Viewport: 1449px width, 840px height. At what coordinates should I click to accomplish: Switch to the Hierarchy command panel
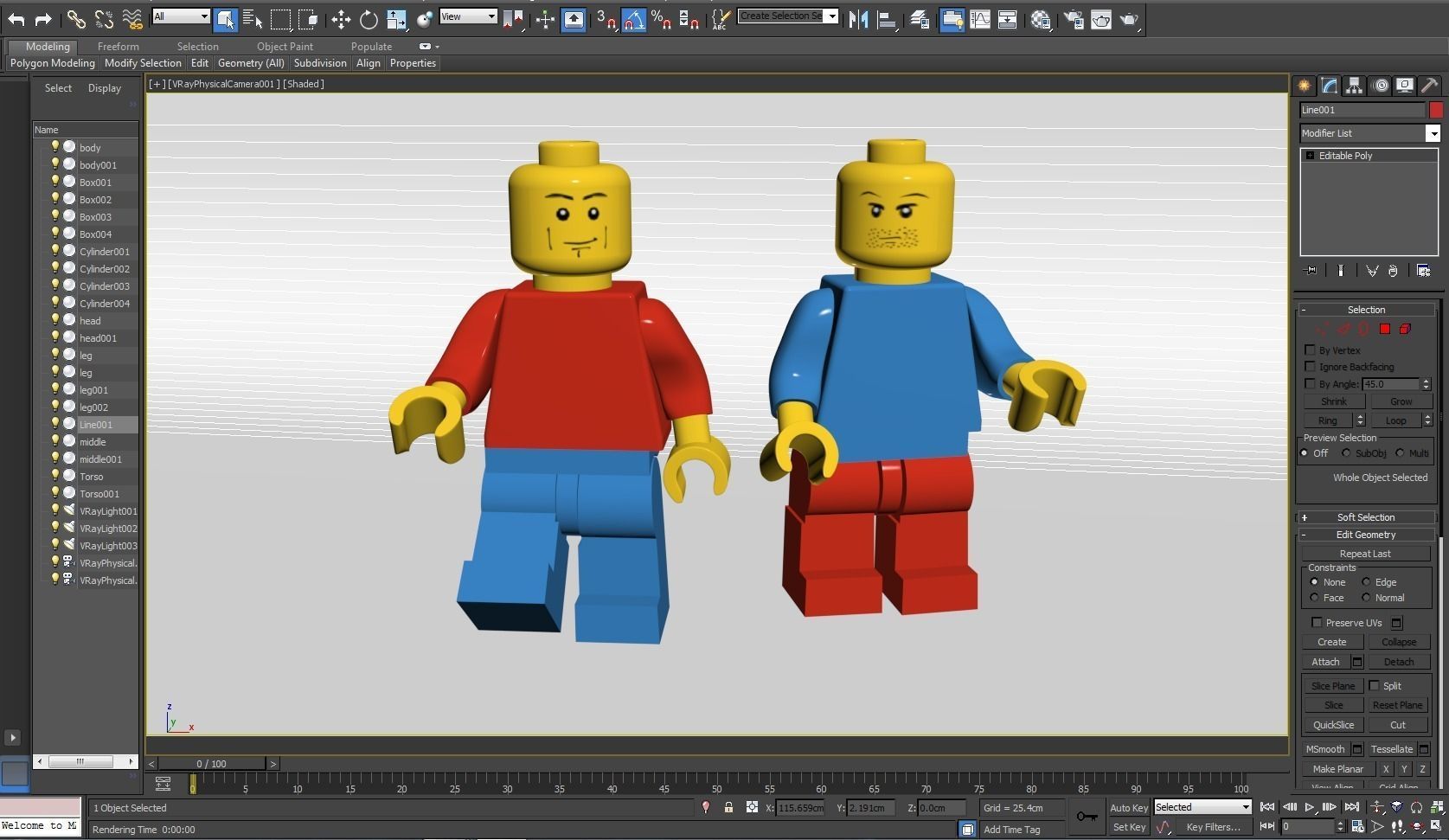(x=1355, y=86)
